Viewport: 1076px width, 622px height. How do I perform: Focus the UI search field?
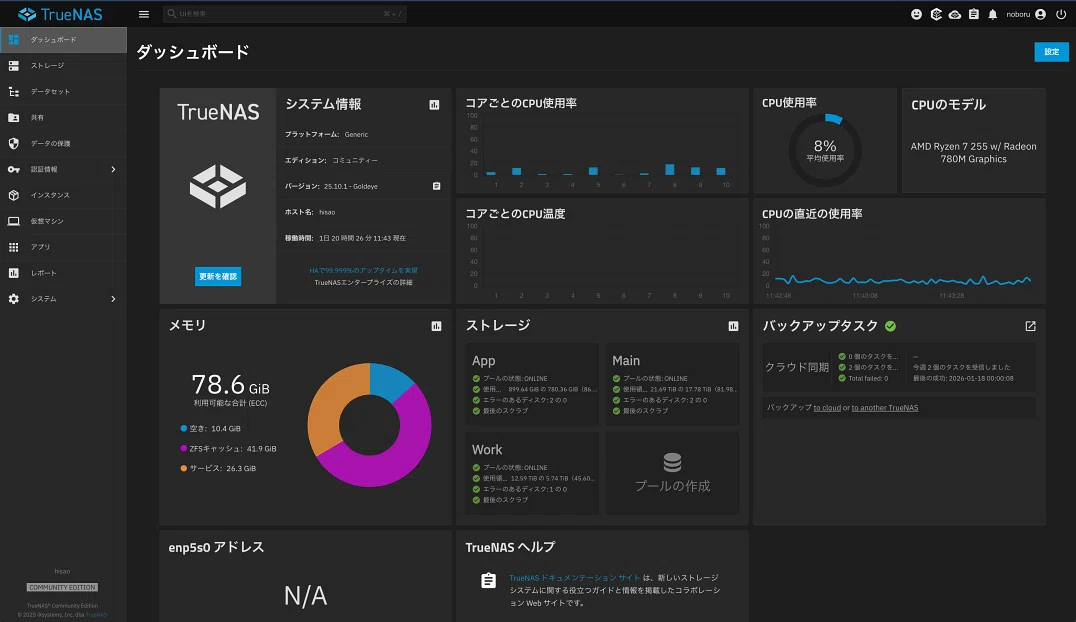pyautogui.click(x=285, y=14)
